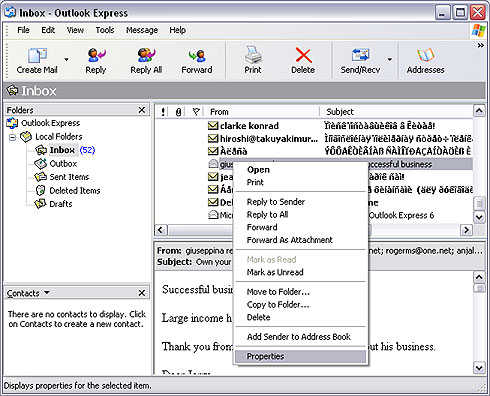This screenshot has height=396, width=490.
Task: Click the red Delete toolbar icon
Action: coord(303,55)
